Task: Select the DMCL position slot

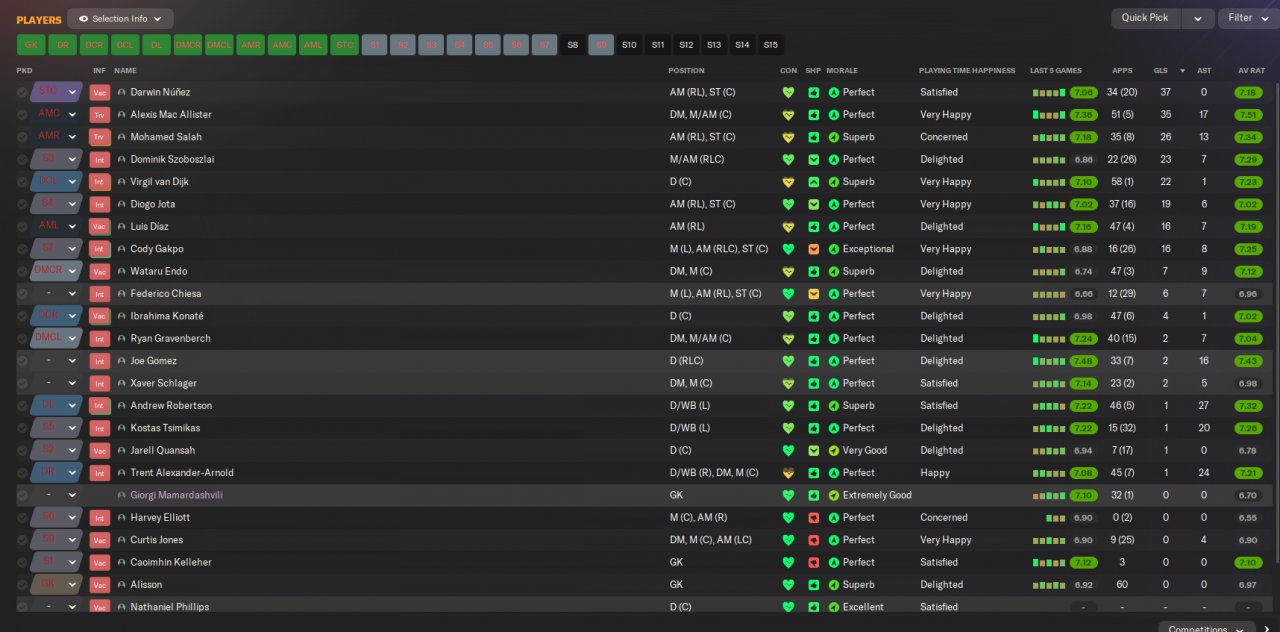Action: tap(219, 45)
